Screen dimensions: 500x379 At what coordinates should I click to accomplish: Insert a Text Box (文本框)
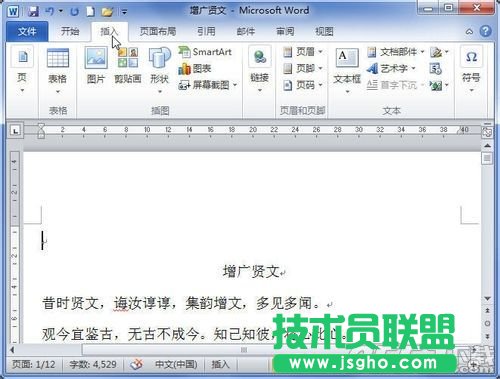click(347, 71)
